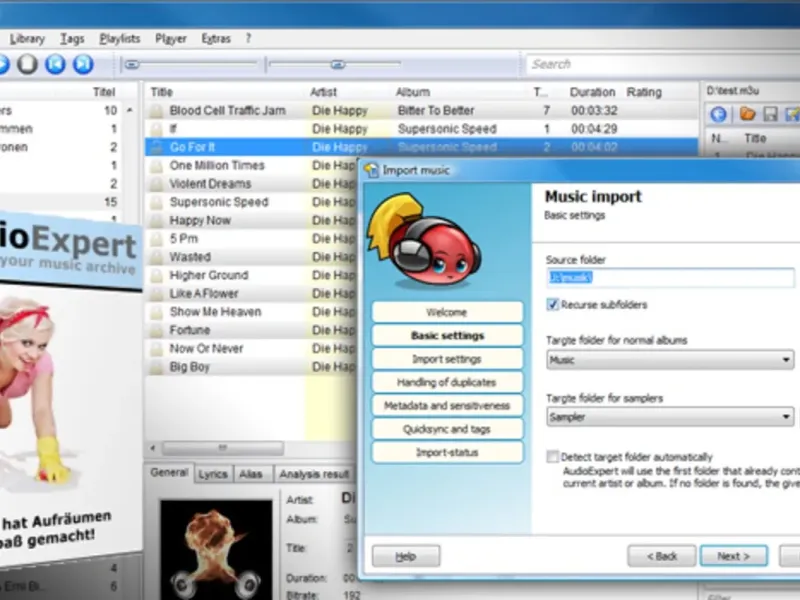Click the file icon beside One Million Times

pyautogui.click(x=157, y=166)
